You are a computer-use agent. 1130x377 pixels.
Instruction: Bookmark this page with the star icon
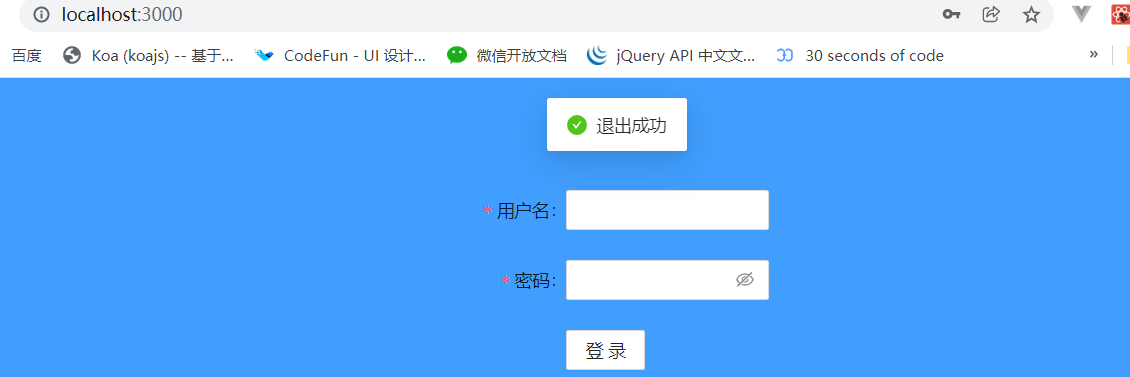tap(1031, 14)
